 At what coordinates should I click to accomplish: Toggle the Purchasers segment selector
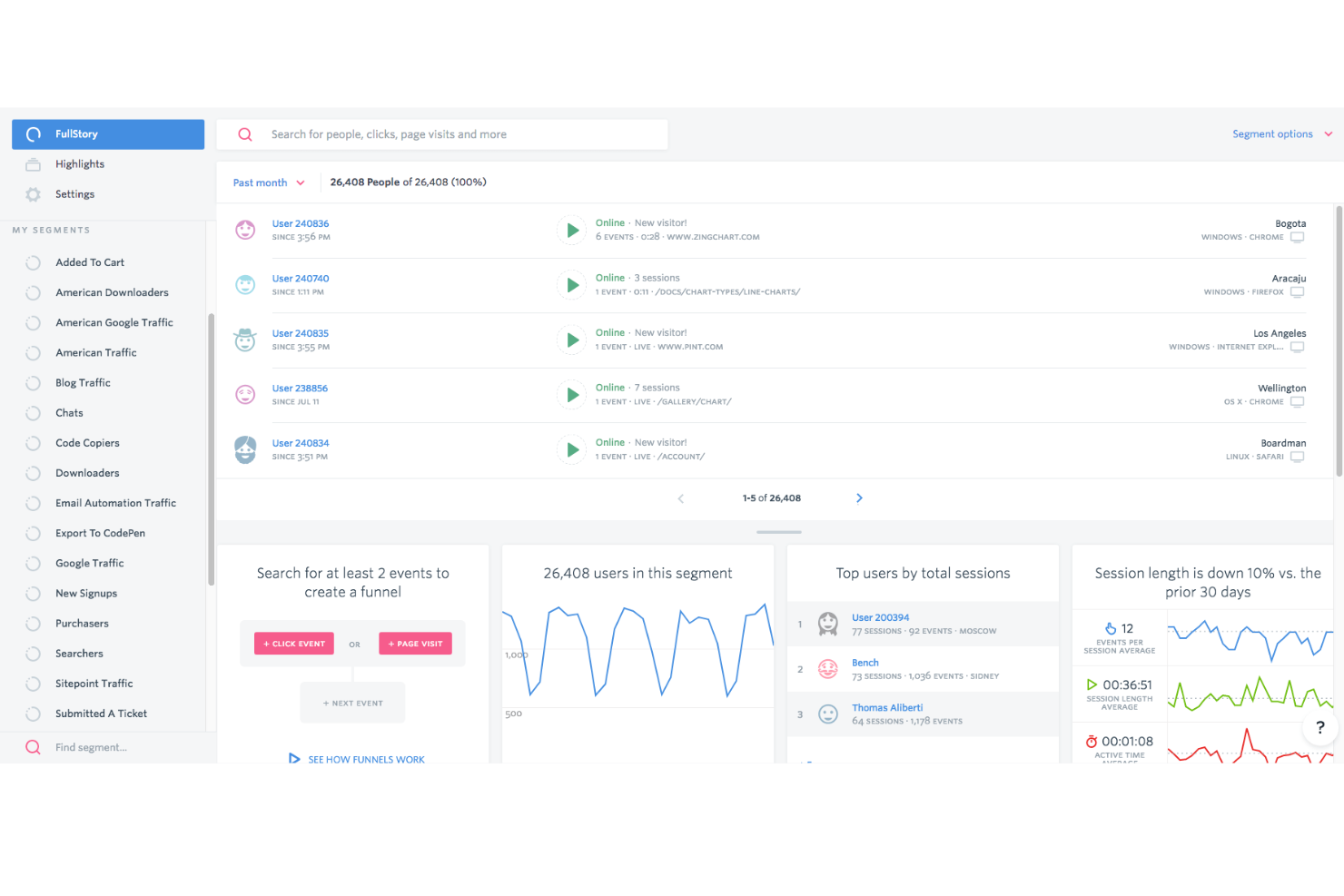click(33, 623)
